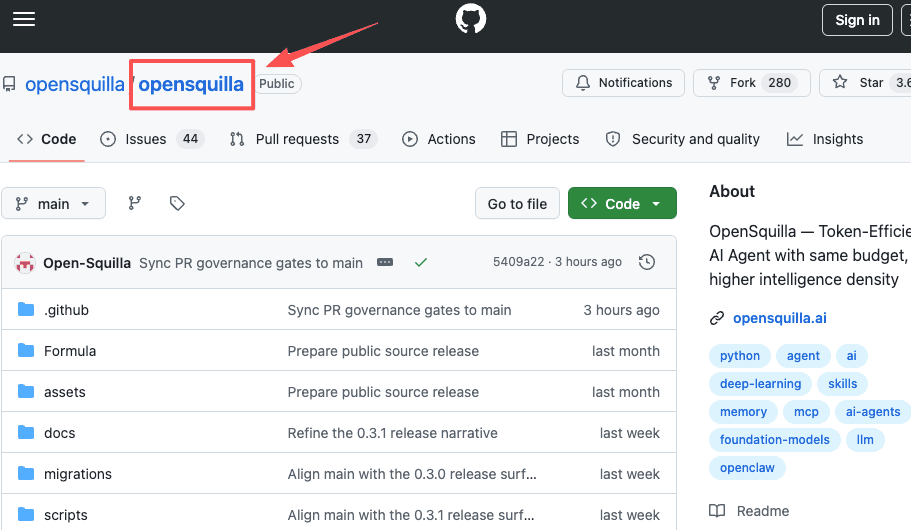The height and width of the screenshot is (530, 911).
Task: Click the migrations folder icon
Action: point(26,473)
